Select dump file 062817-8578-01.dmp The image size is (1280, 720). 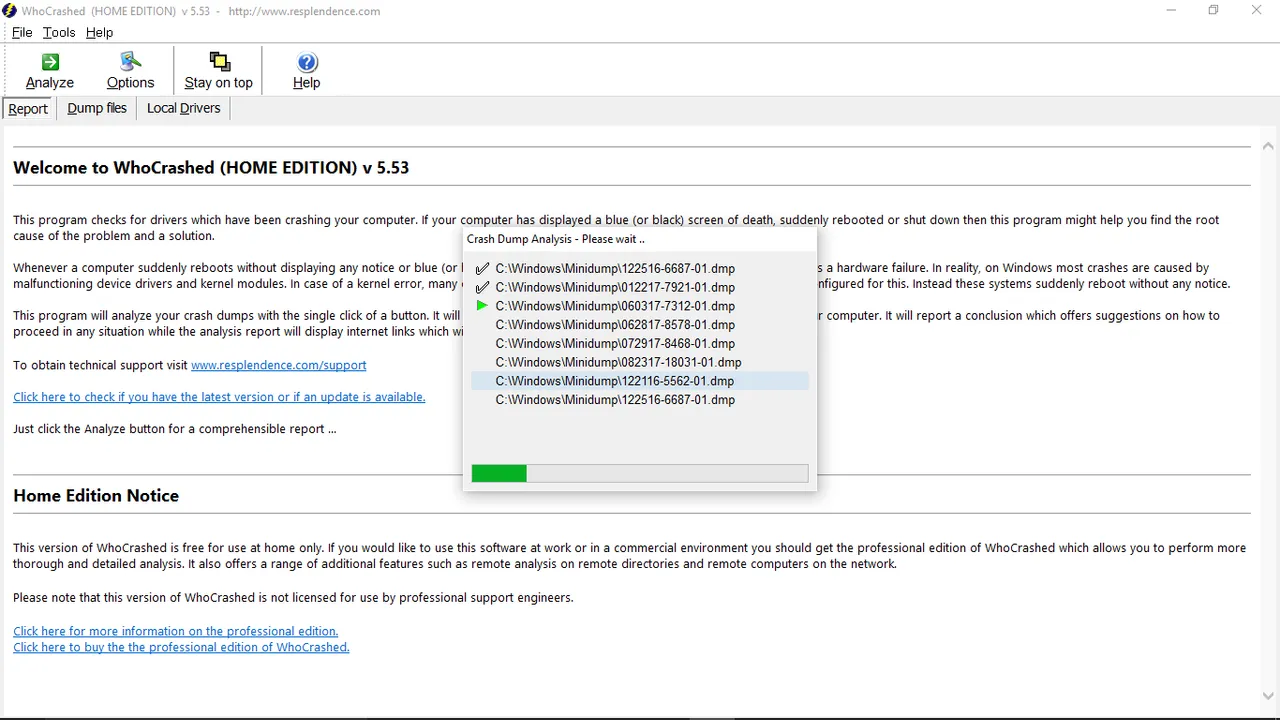click(615, 325)
